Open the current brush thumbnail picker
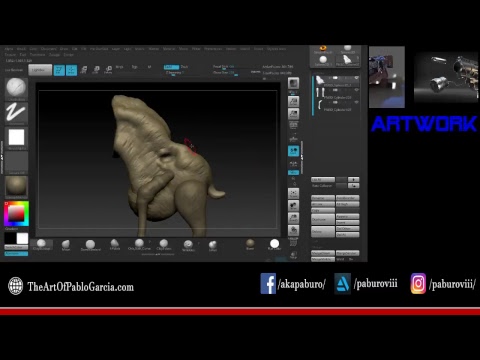Image resolution: width=480 pixels, height=360 pixels. click(x=16, y=88)
